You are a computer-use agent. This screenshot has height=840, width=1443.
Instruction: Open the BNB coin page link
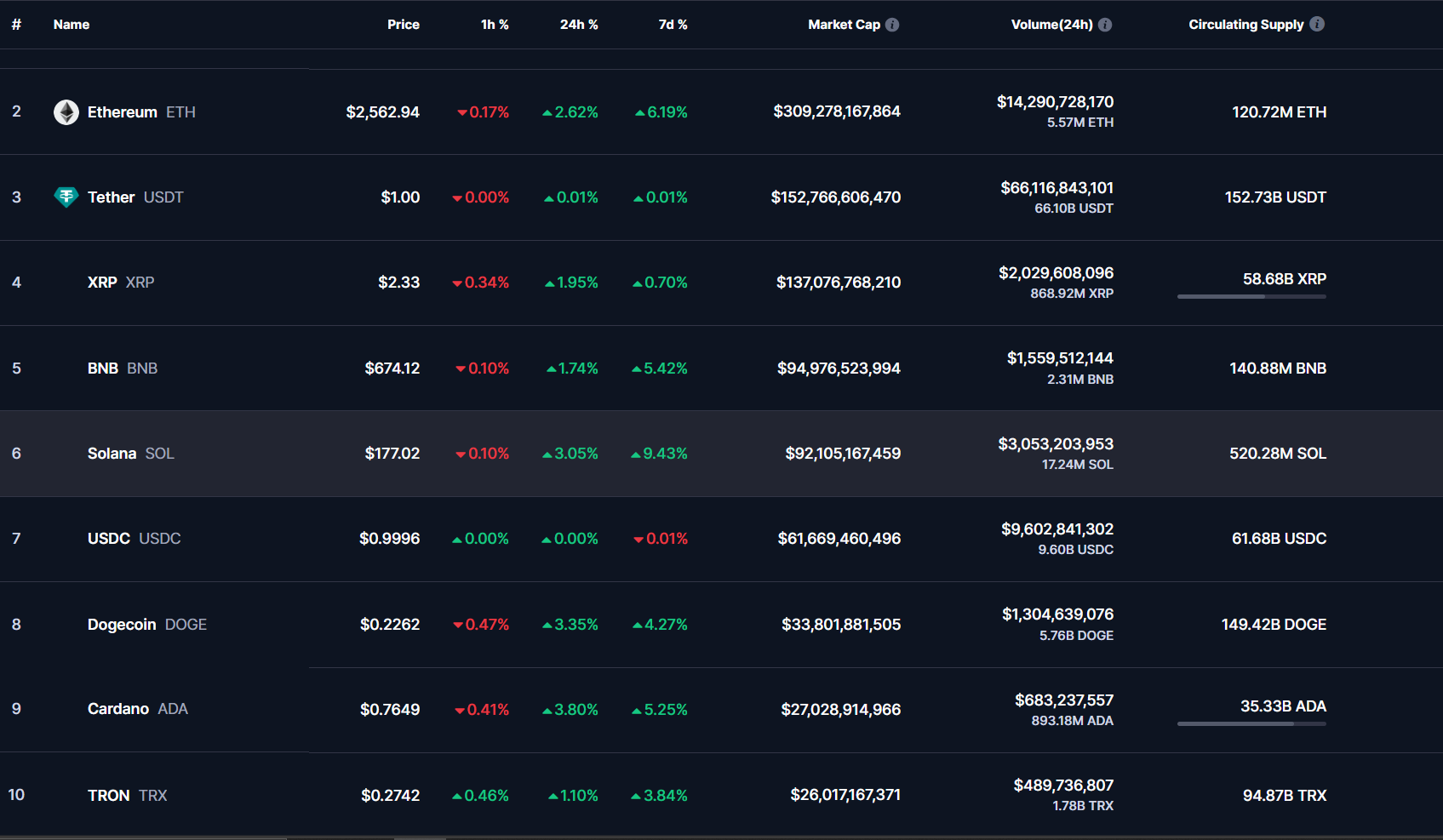pos(123,369)
